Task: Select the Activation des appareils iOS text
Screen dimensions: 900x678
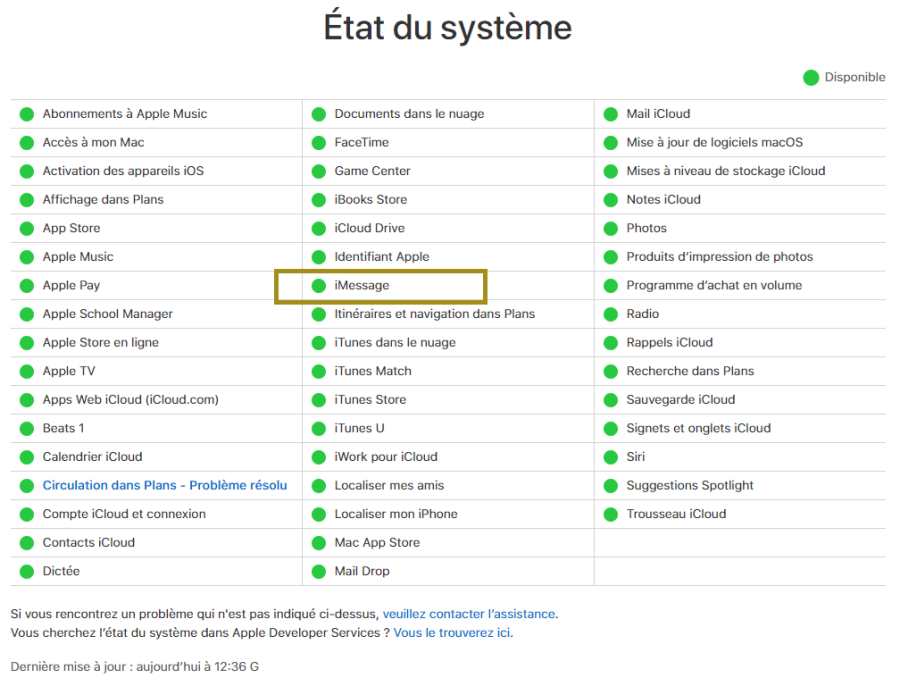Action: [123, 171]
